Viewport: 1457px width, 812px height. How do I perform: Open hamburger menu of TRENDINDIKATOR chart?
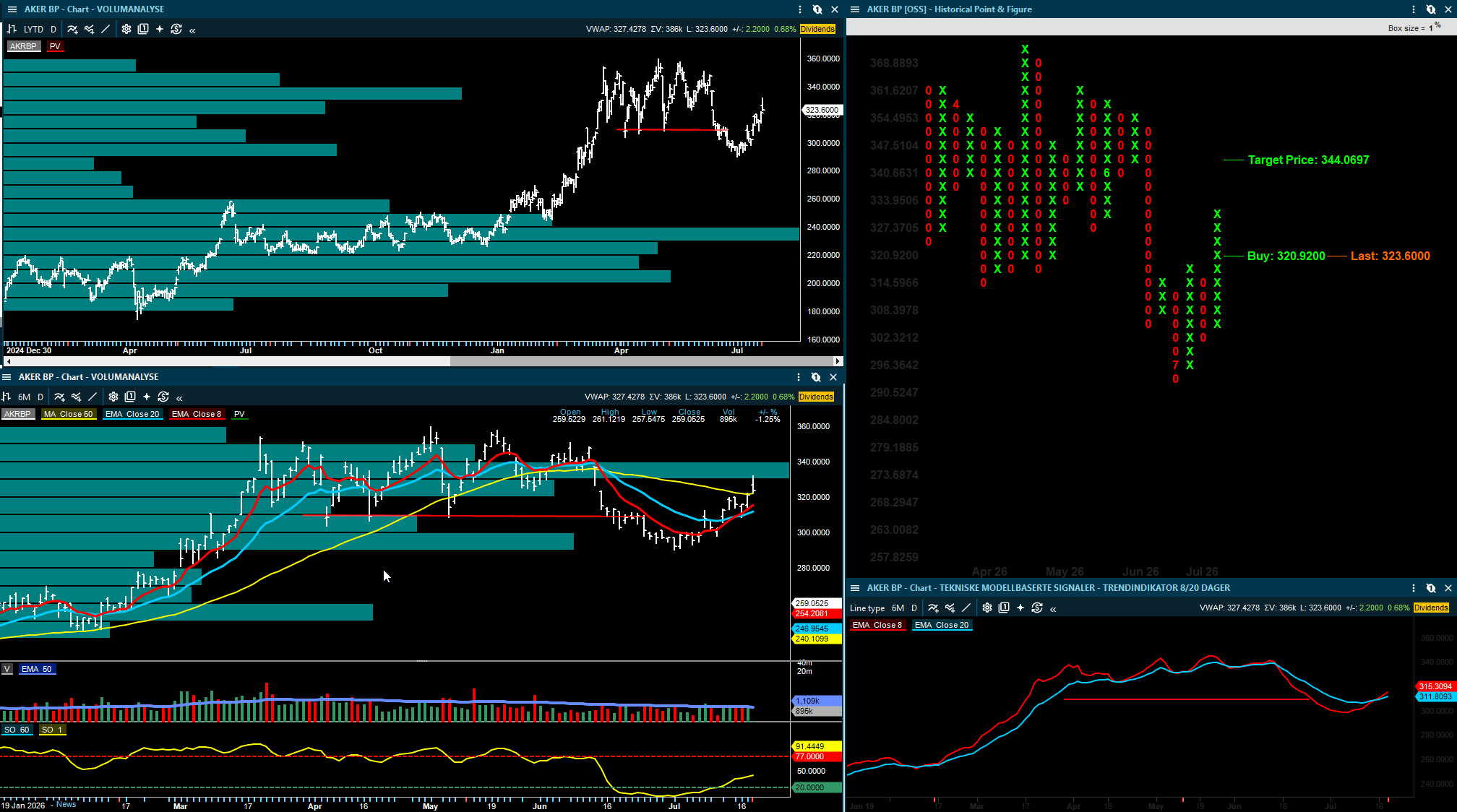[855, 588]
